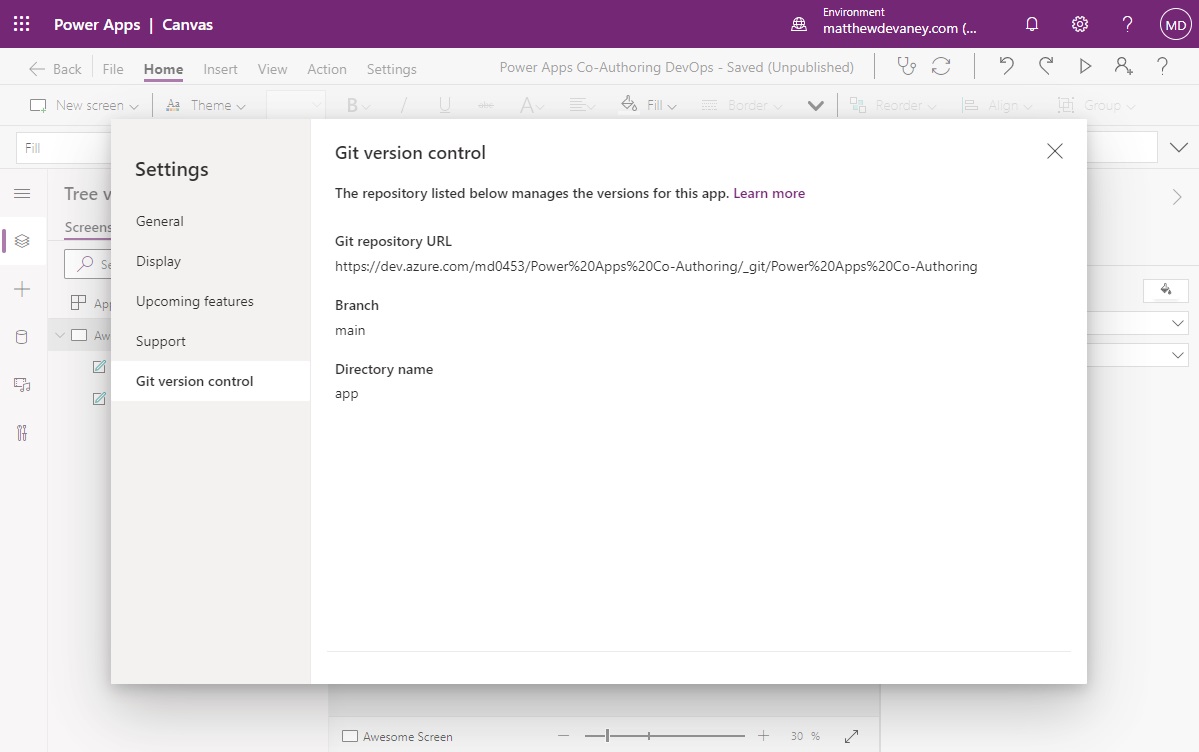Open the Tree view panel
This screenshot has width=1199, height=752.
[x=22, y=241]
